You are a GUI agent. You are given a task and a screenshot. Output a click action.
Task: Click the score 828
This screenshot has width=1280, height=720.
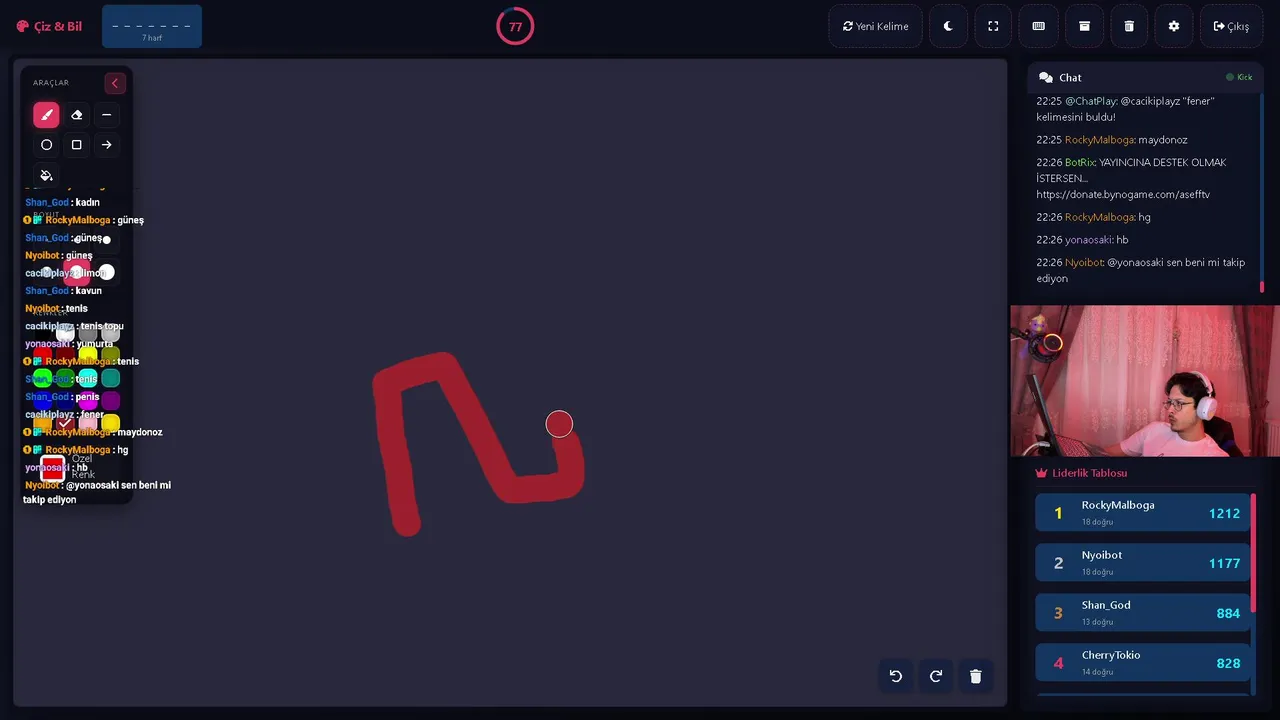point(1228,663)
